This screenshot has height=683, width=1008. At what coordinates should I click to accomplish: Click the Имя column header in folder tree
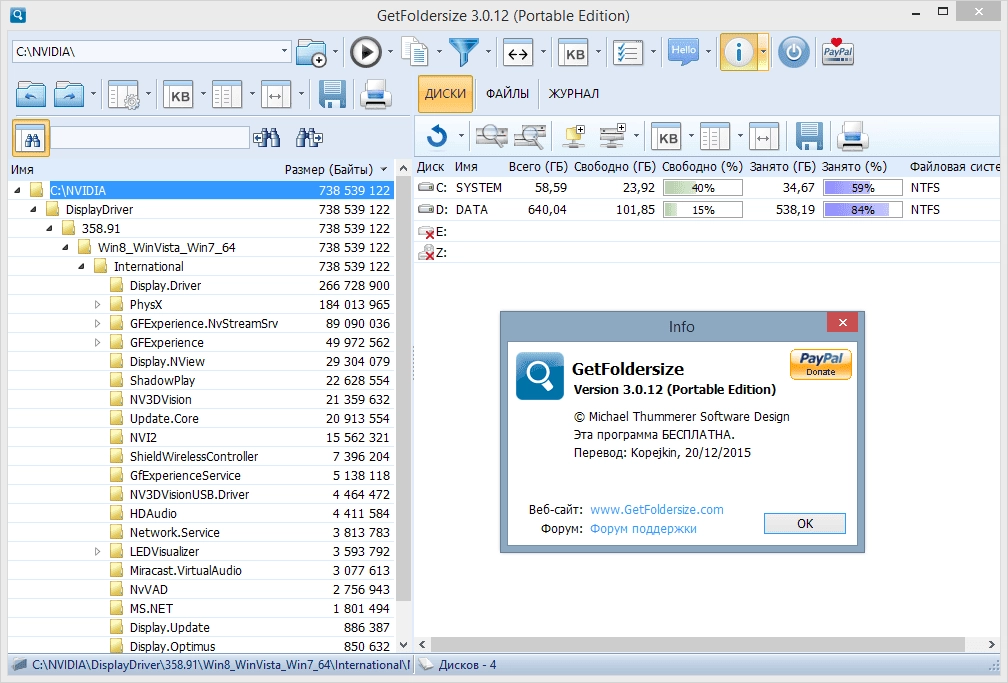point(22,169)
